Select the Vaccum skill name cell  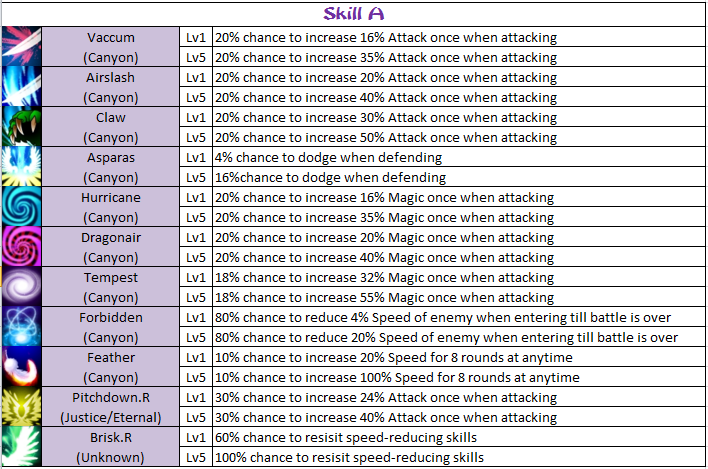(x=111, y=38)
